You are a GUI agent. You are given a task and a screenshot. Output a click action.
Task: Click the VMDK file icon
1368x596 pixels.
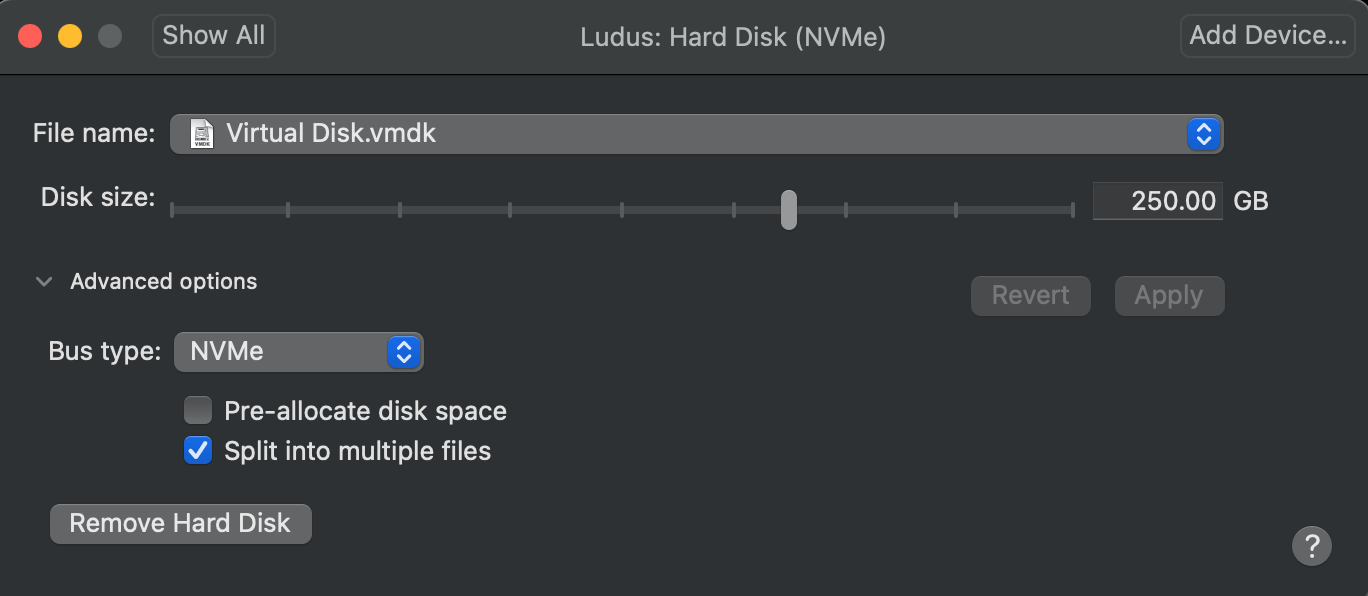click(203, 134)
